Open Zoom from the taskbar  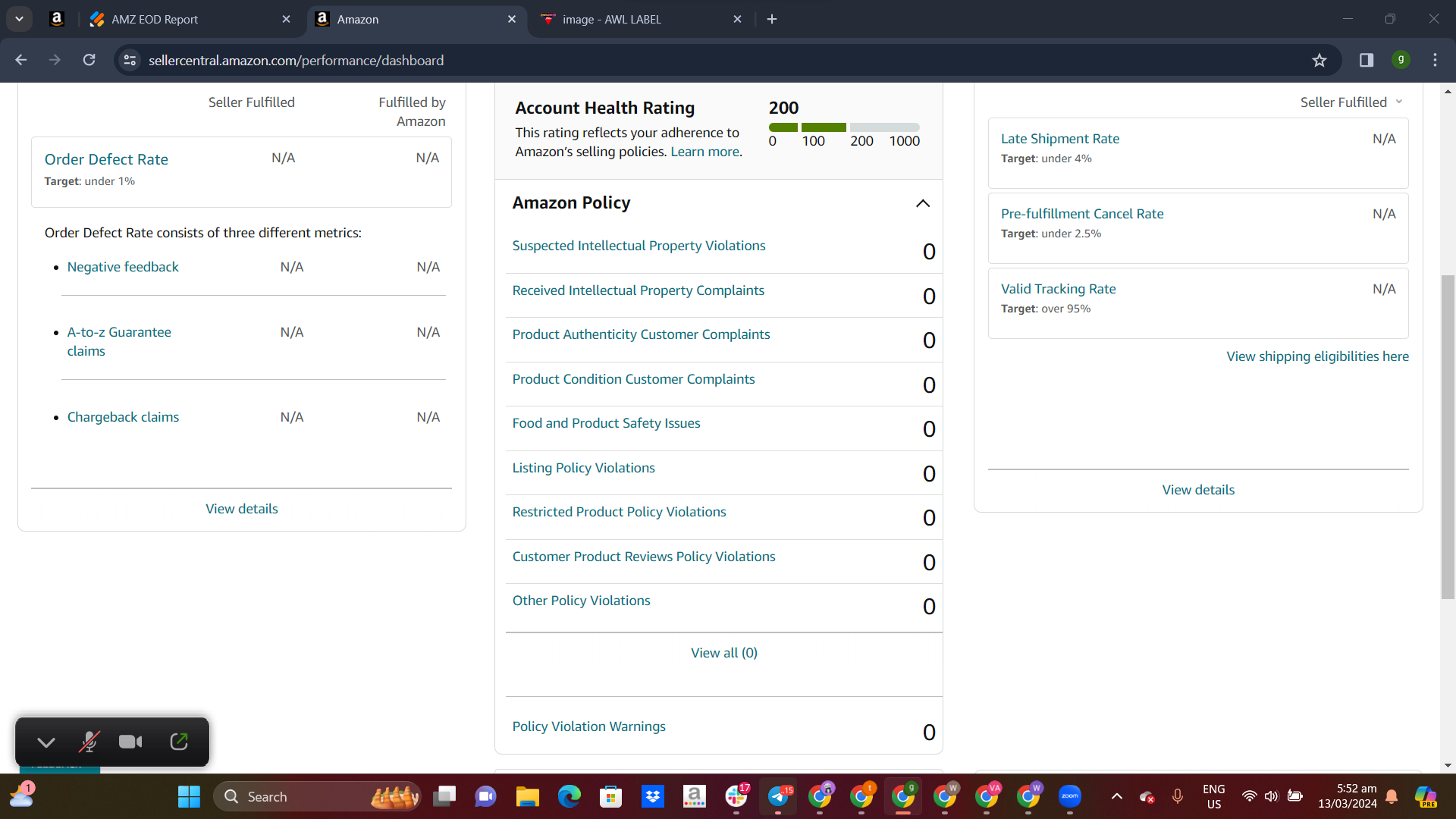(1070, 796)
